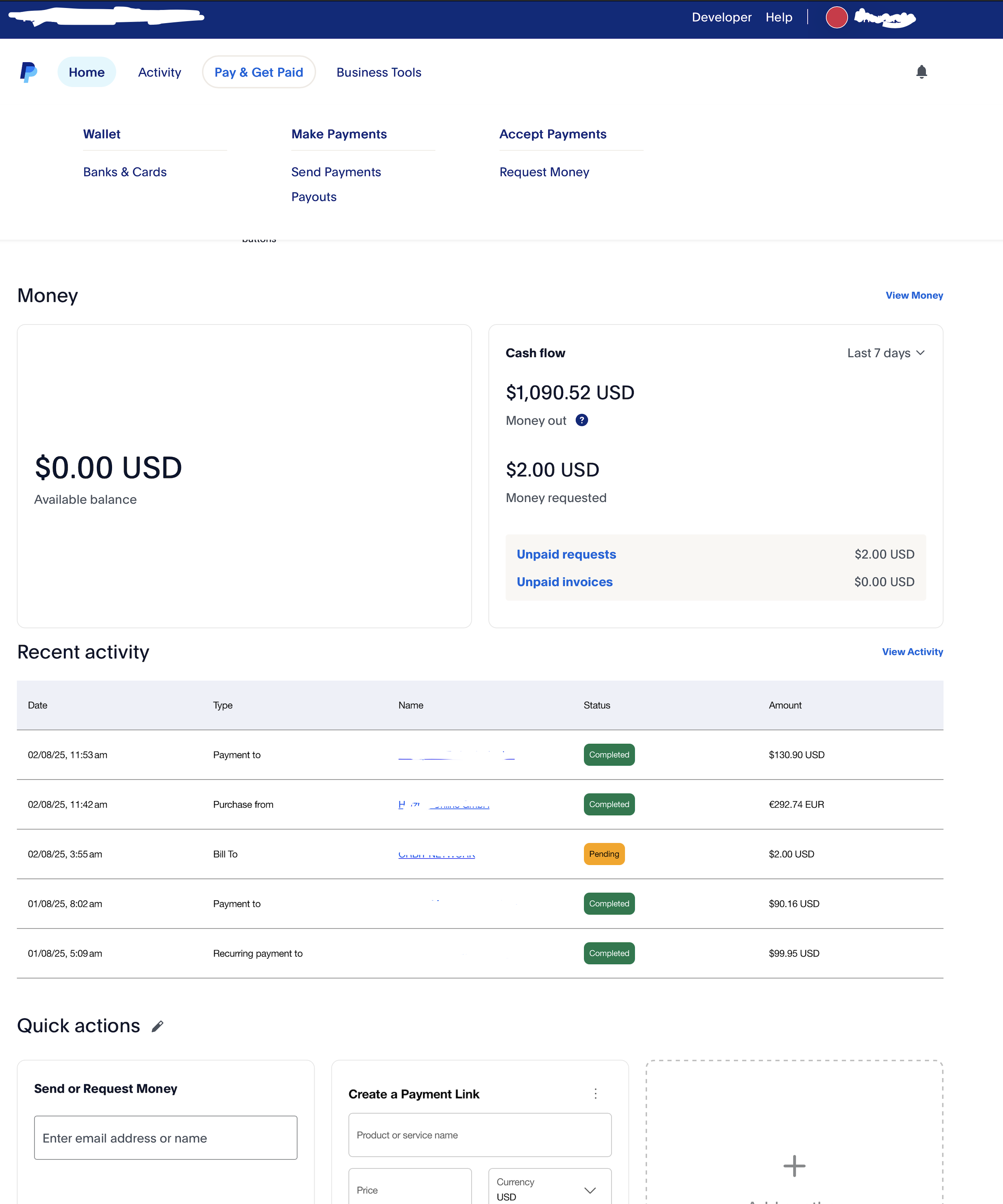
Task: Click the Type column header
Action: pos(223,705)
